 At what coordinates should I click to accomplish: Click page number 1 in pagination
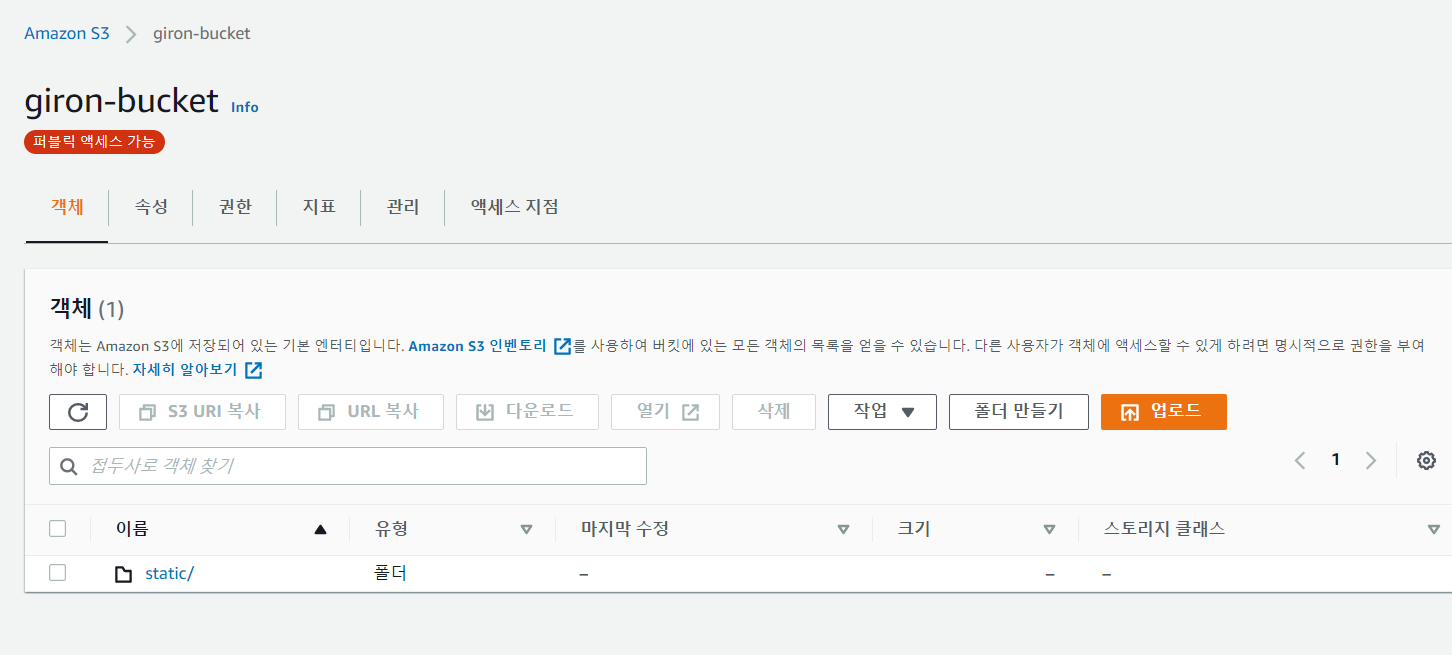click(1335, 460)
